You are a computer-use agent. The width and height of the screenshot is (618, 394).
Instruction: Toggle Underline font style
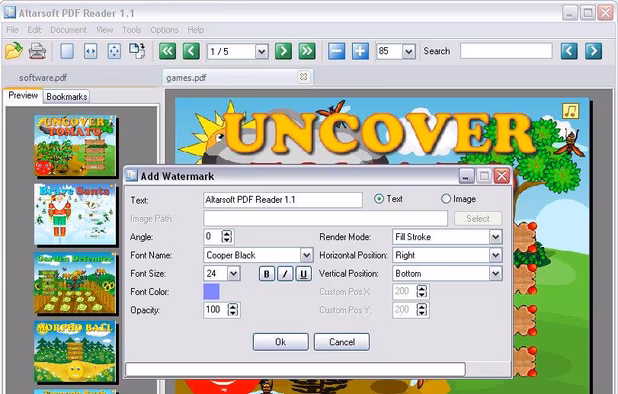[303, 273]
